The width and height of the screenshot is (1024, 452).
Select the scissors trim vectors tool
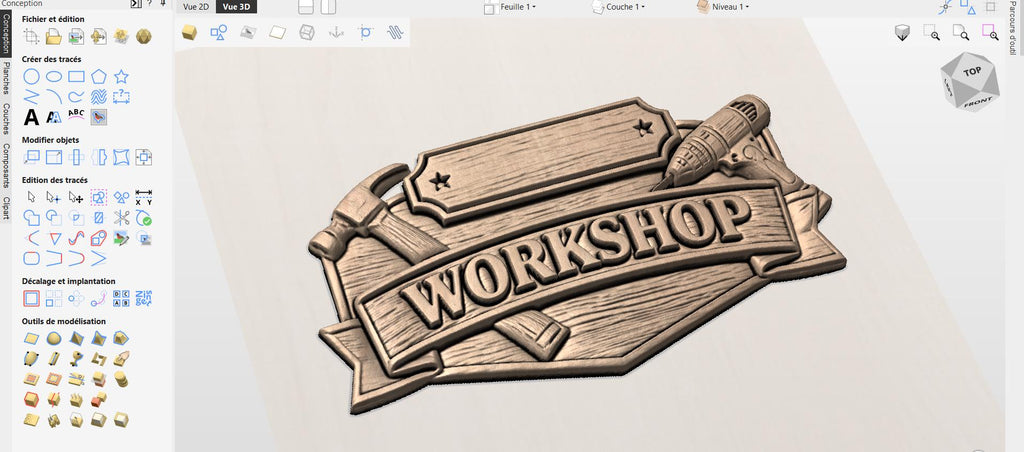click(x=121, y=218)
